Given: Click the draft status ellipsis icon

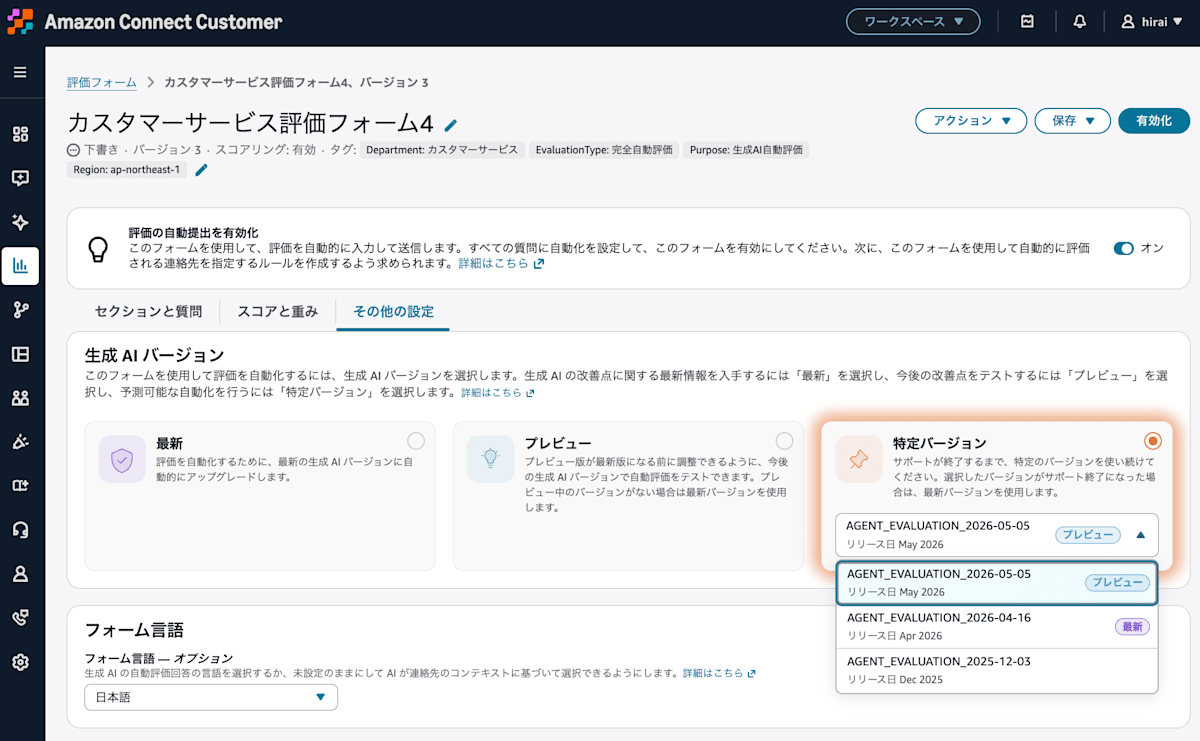Looking at the screenshot, I should coord(73,150).
